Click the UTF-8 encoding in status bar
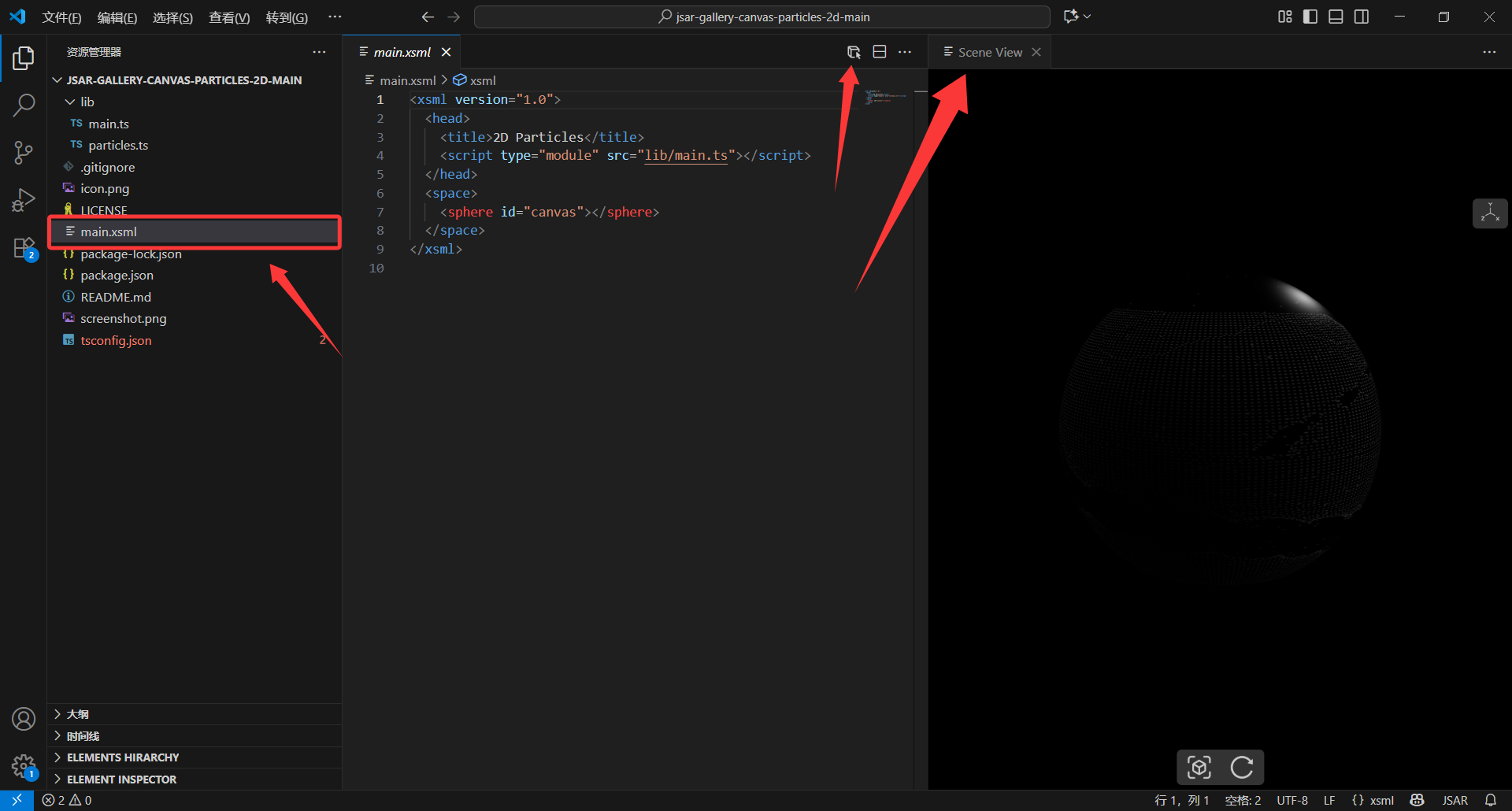The height and width of the screenshot is (811, 1512). [x=1291, y=800]
